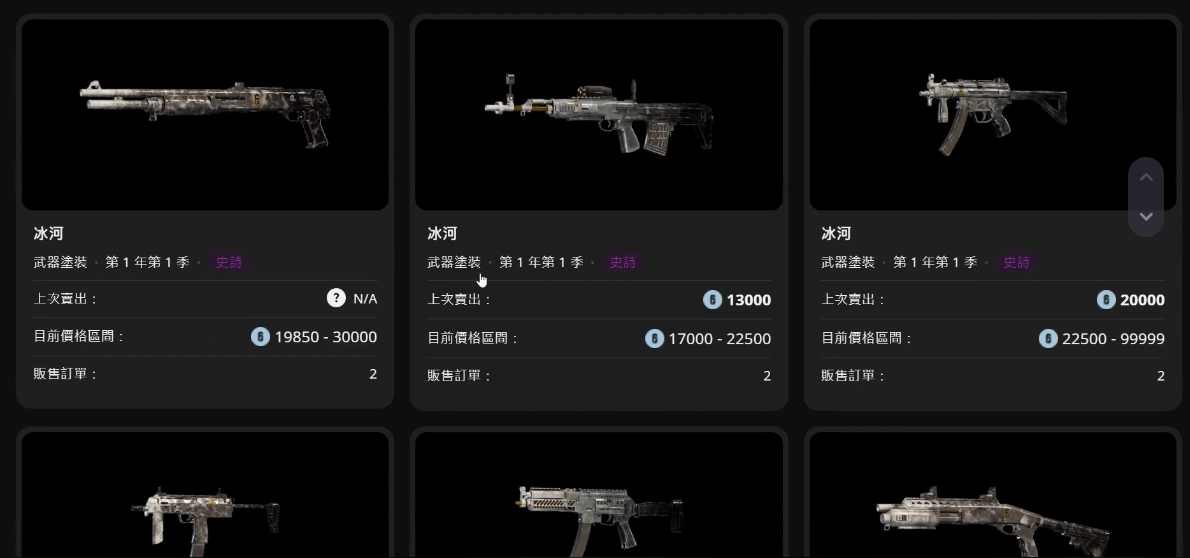Viewport: 1190px width, 558px height.
Task: Select the Bizon SMG skin thumbnail in second row
Action: click(x=599, y=495)
